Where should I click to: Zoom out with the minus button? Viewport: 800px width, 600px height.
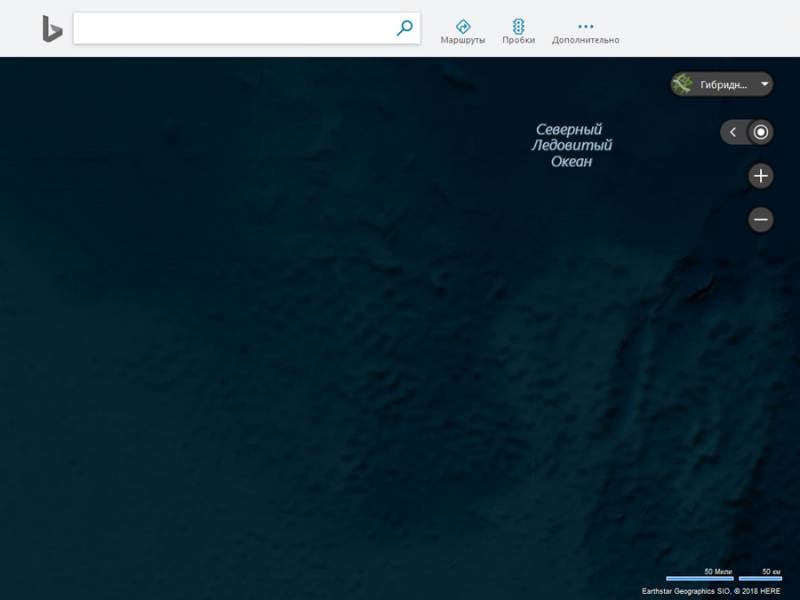[x=761, y=220]
